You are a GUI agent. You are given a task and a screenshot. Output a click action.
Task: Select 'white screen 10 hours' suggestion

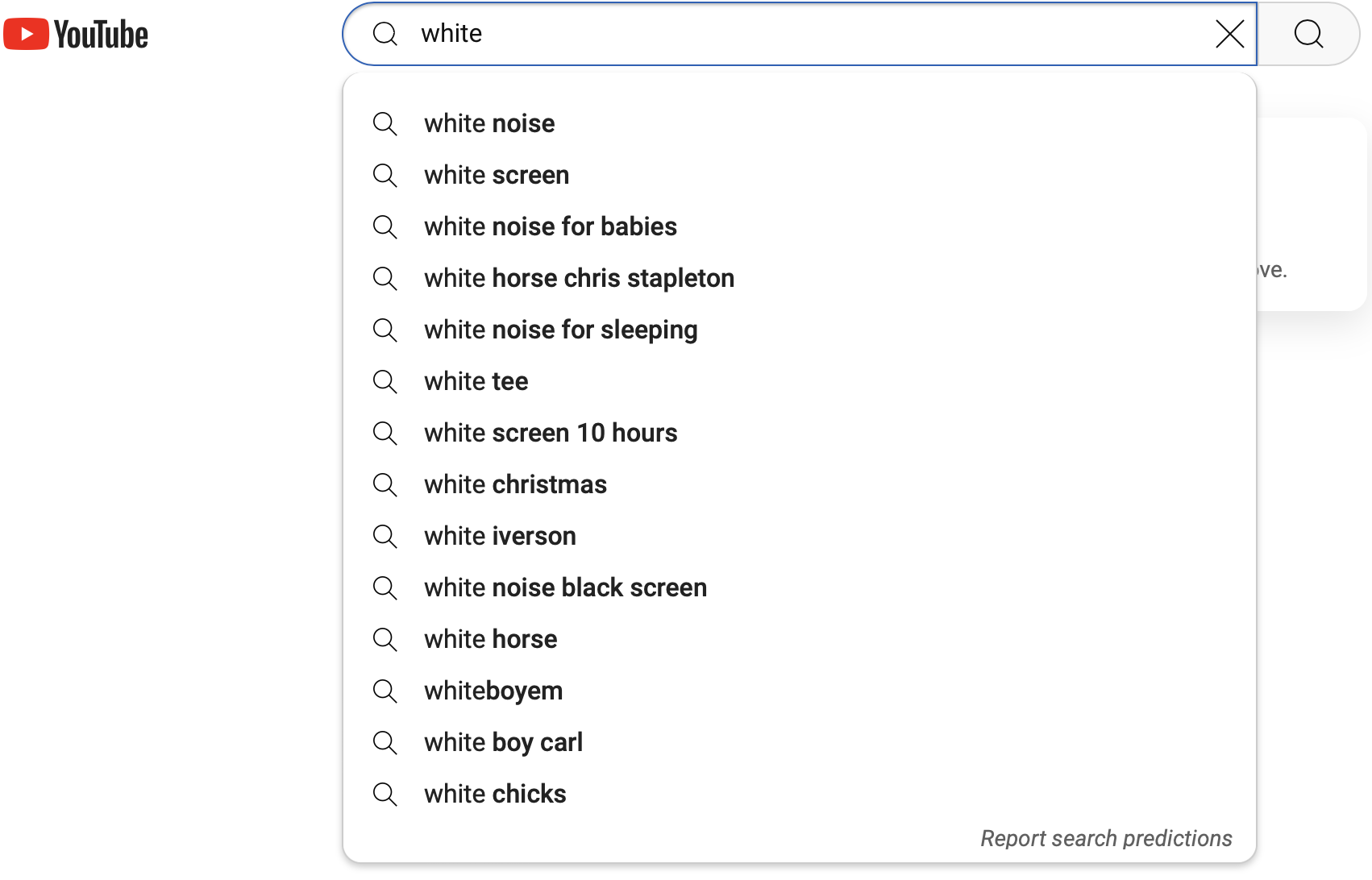[x=551, y=433]
